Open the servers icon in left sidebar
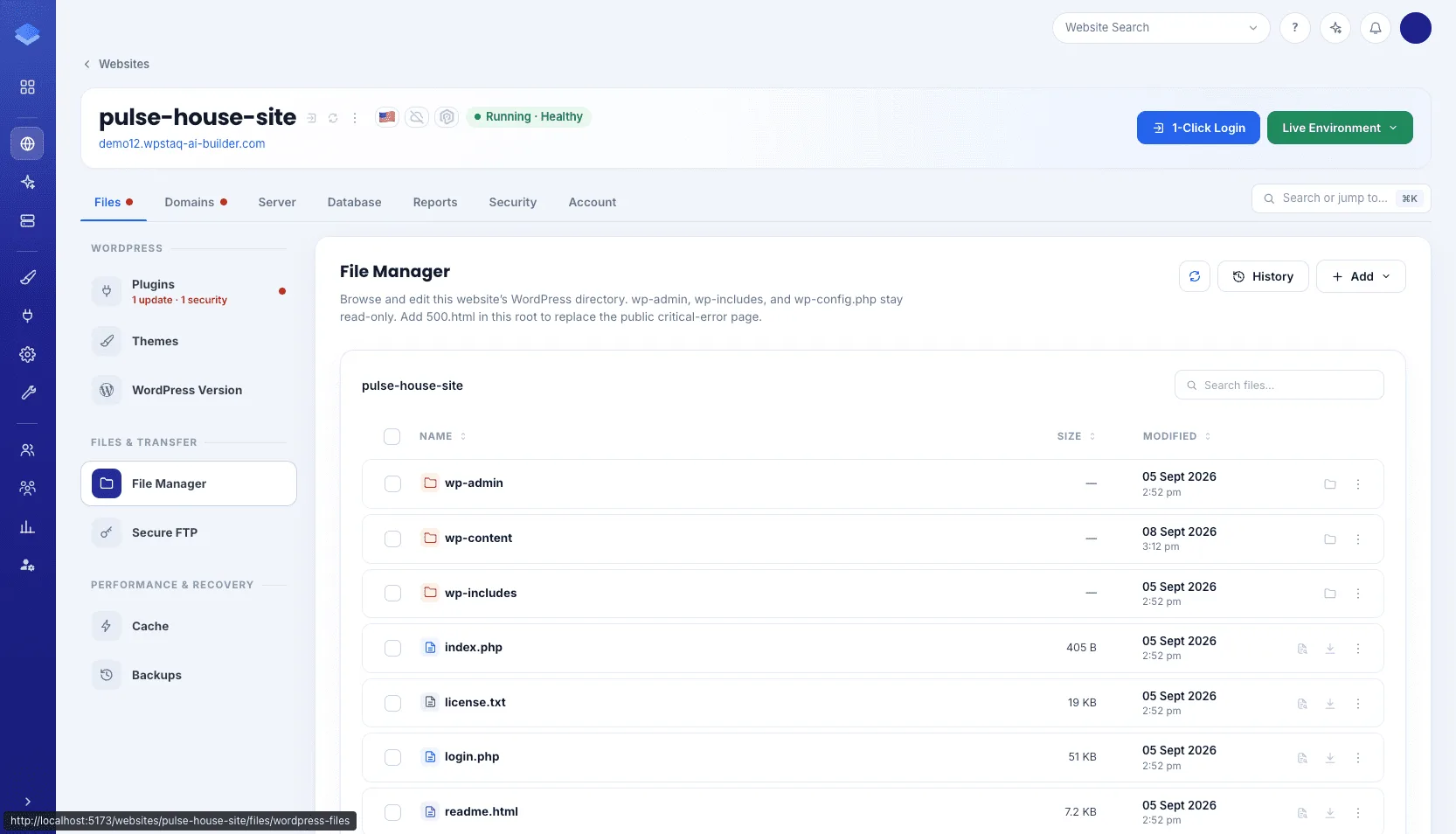The width and height of the screenshot is (1456, 834). click(28, 220)
